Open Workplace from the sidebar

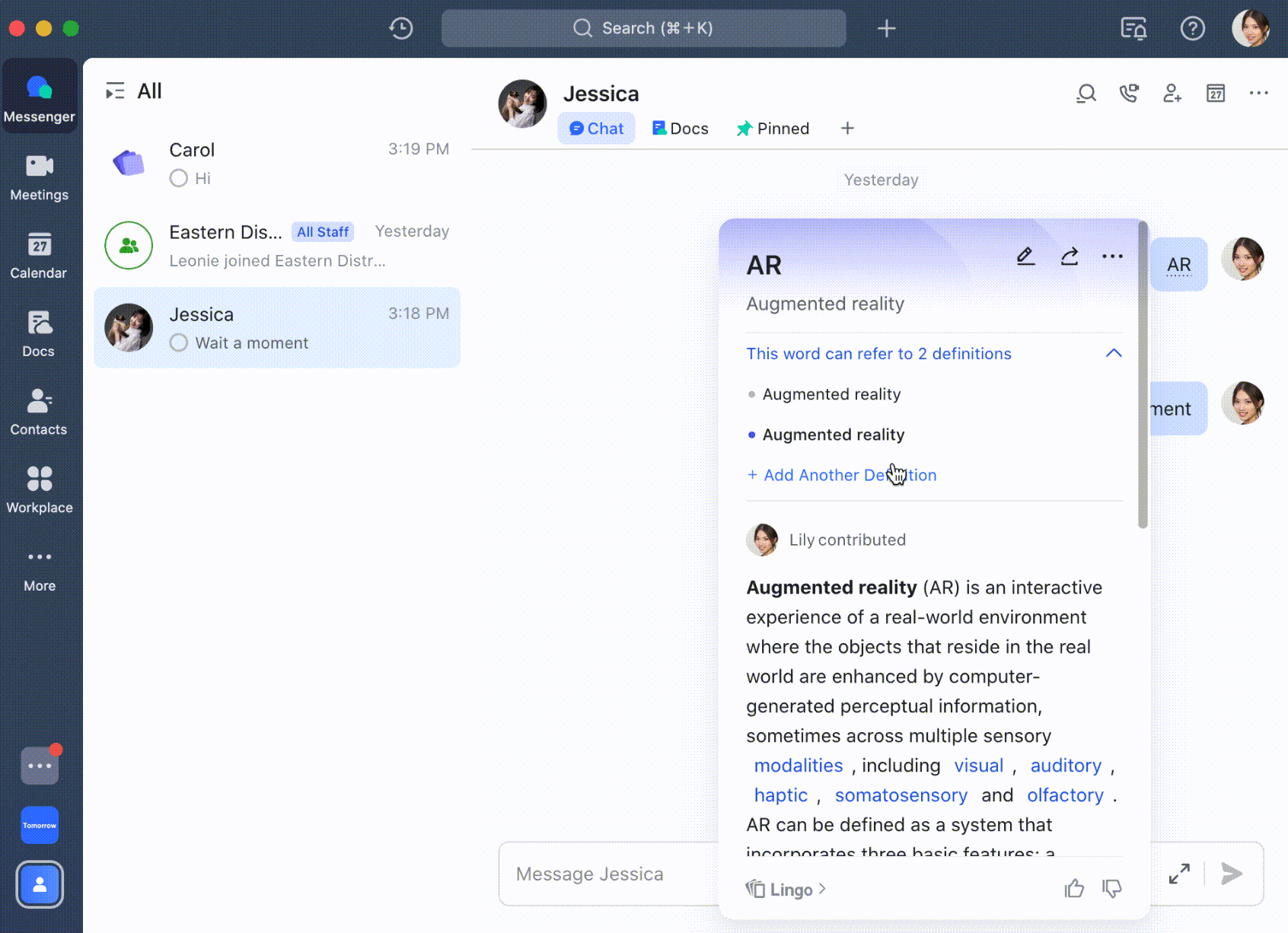point(40,490)
